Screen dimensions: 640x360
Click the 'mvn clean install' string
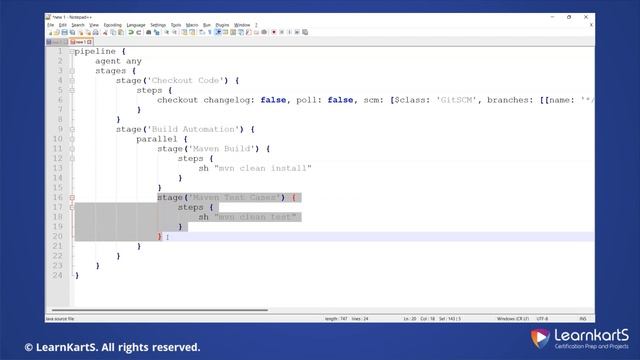[x=263, y=168]
